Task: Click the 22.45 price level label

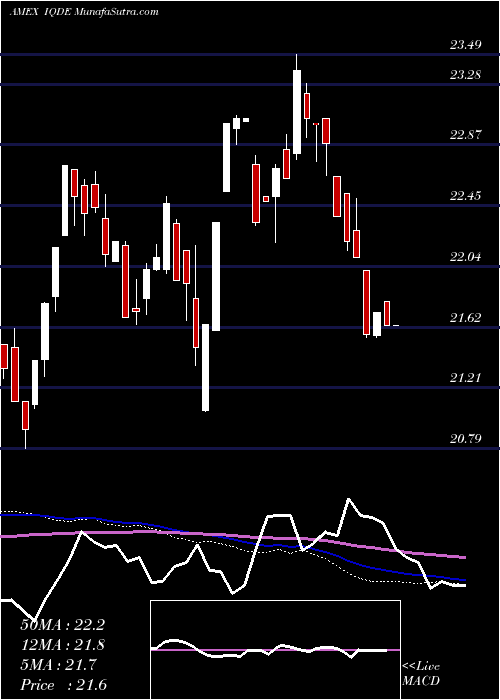Action: click(x=466, y=196)
